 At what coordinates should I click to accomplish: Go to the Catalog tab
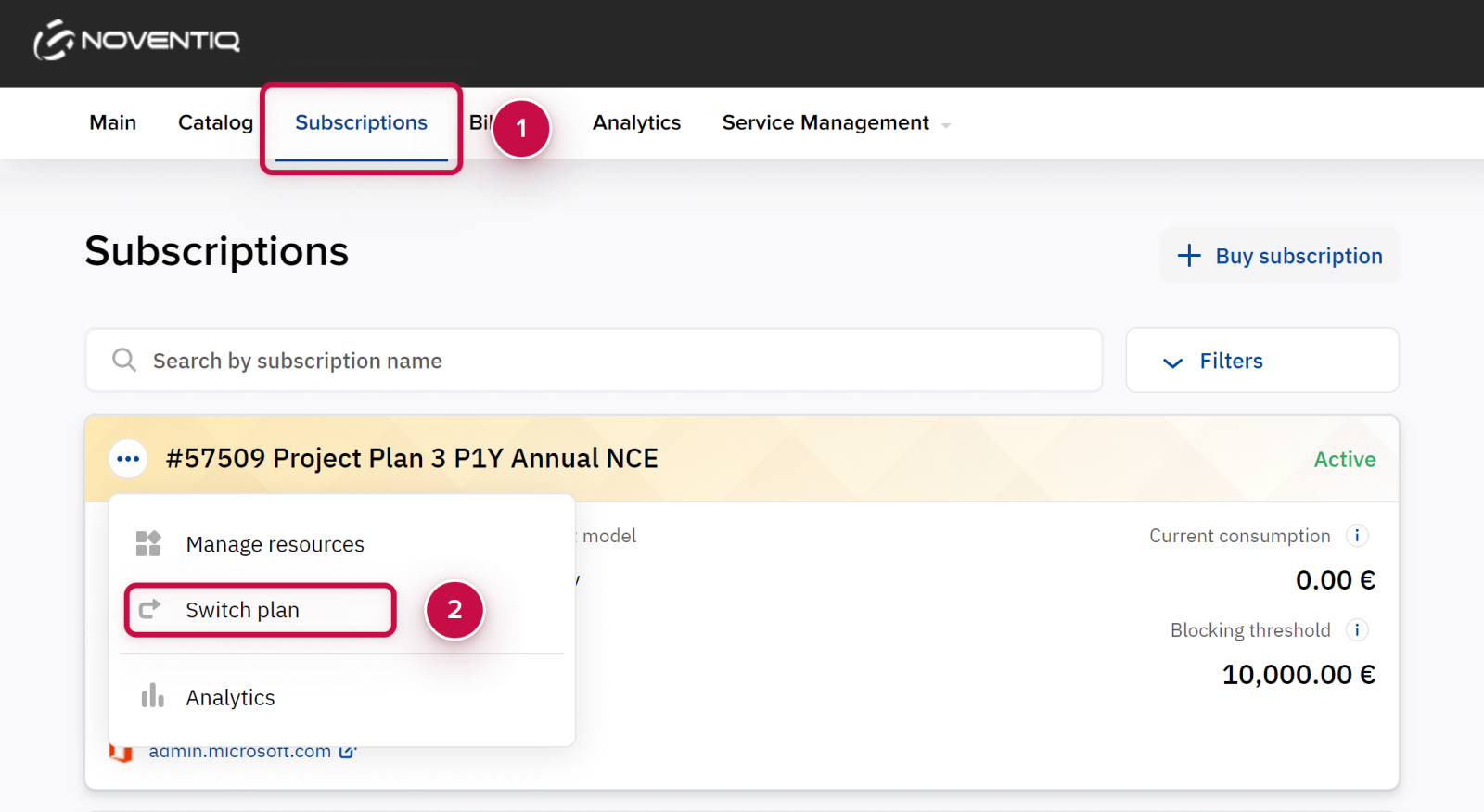coord(215,123)
